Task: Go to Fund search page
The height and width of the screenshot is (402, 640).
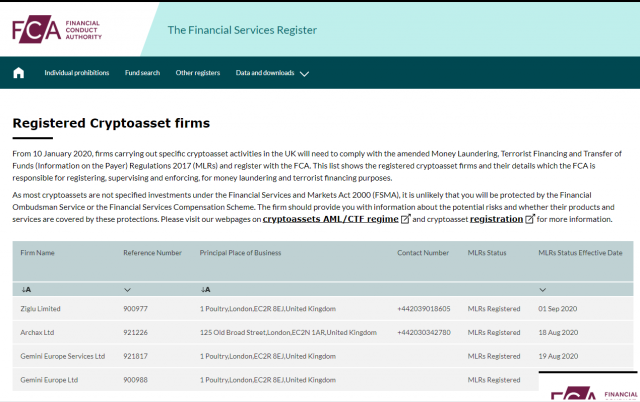Action: (x=143, y=73)
